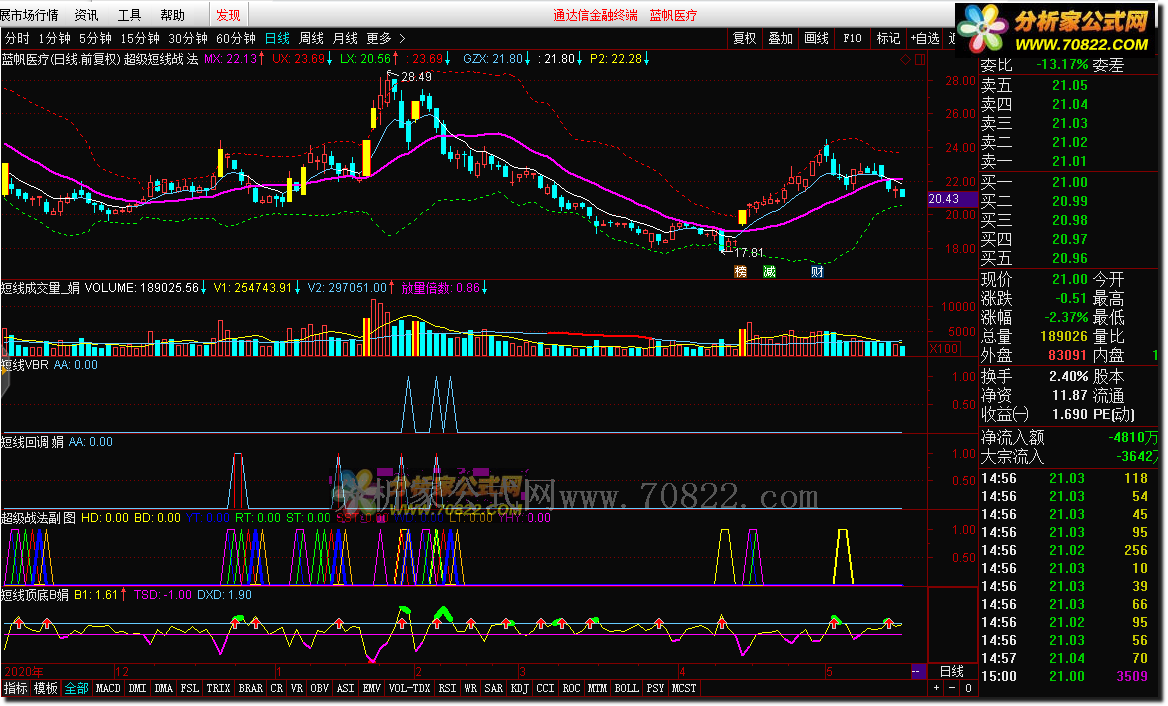The width and height of the screenshot is (1168, 706).
Task: Select the DMI indicator
Action: [x=138, y=688]
